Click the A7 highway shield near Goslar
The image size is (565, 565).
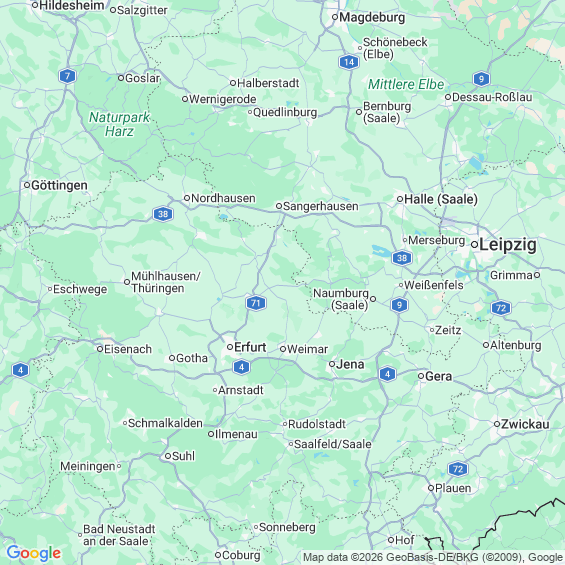pyautogui.click(x=67, y=76)
